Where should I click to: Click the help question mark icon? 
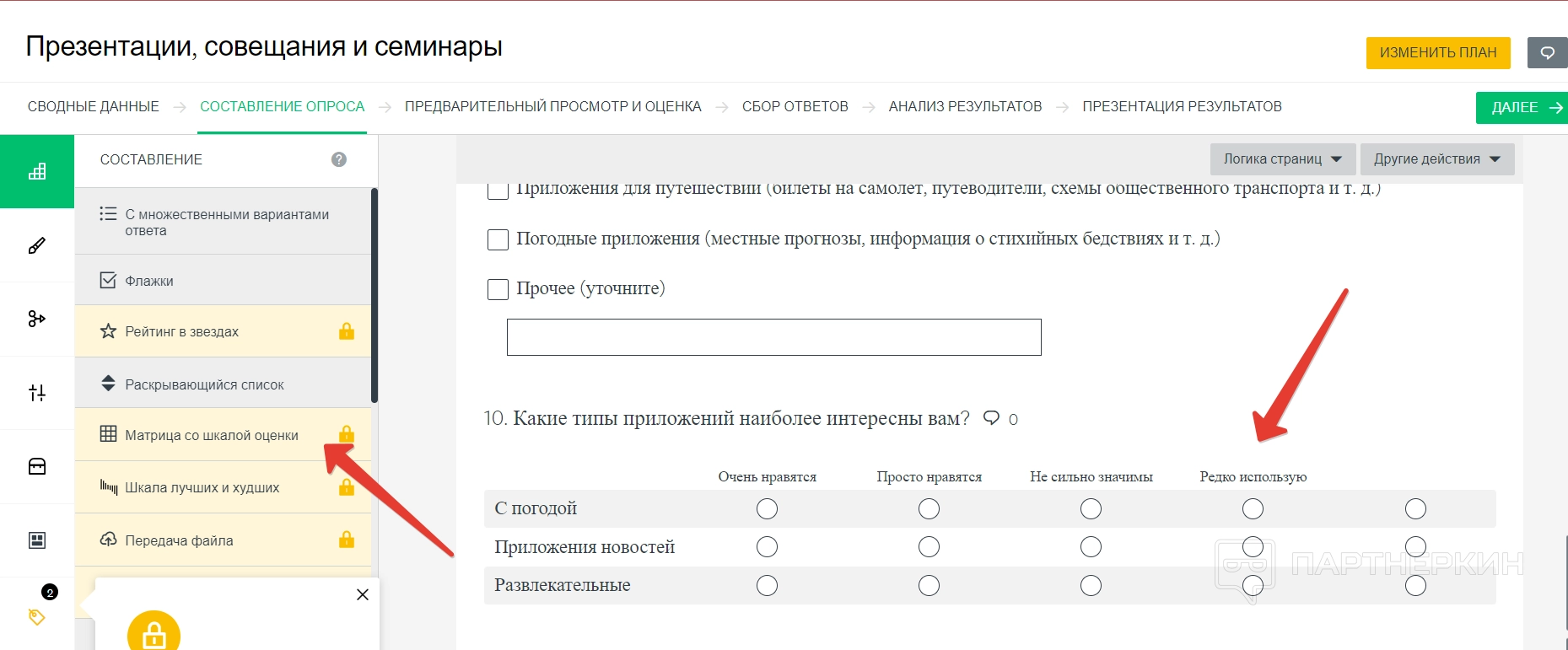[339, 159]
